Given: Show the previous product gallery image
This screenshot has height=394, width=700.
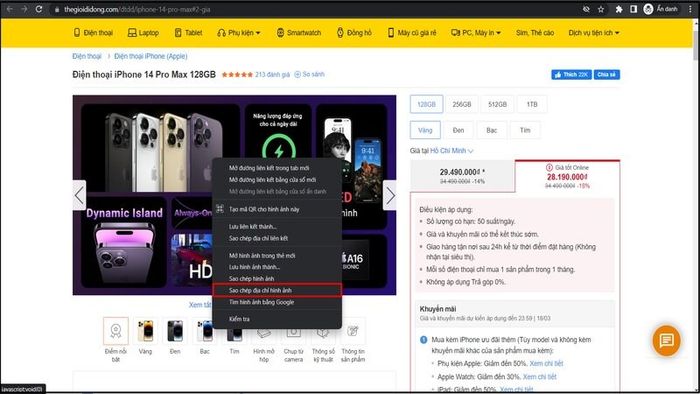Looking at the screenshot, I should click(79, 195).
